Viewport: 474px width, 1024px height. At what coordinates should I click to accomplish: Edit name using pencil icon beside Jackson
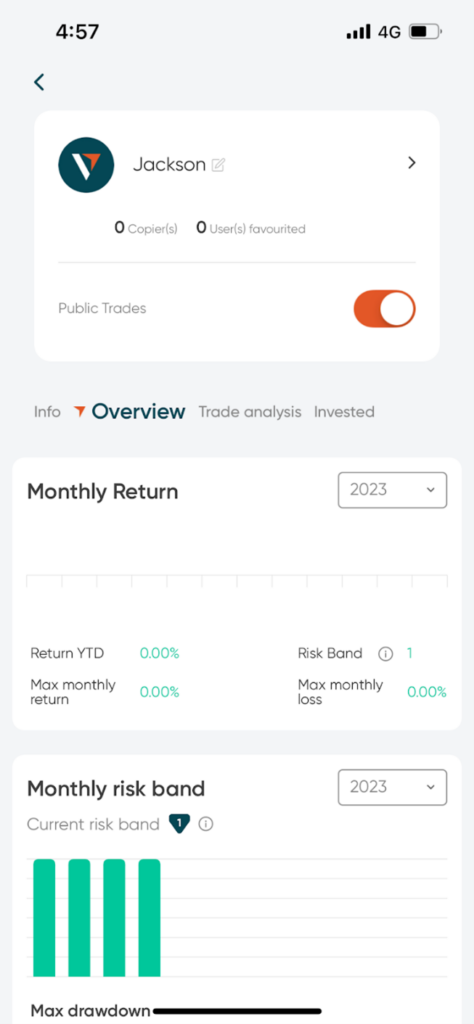[219, 165]
